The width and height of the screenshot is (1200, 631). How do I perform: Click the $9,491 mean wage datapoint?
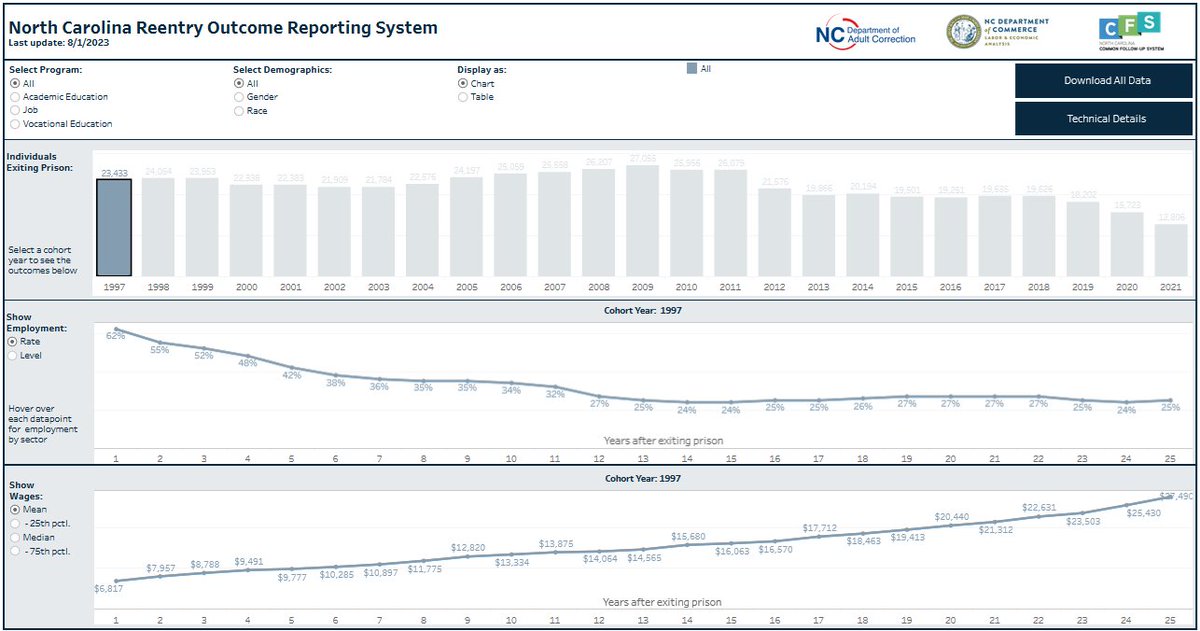click(x=248, y=570)
